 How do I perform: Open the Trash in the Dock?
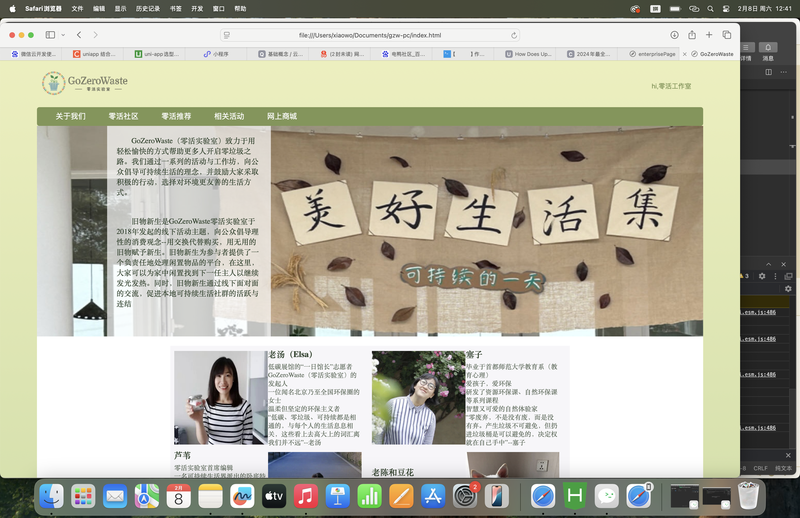pyautogui.click(x=748, y=496)
